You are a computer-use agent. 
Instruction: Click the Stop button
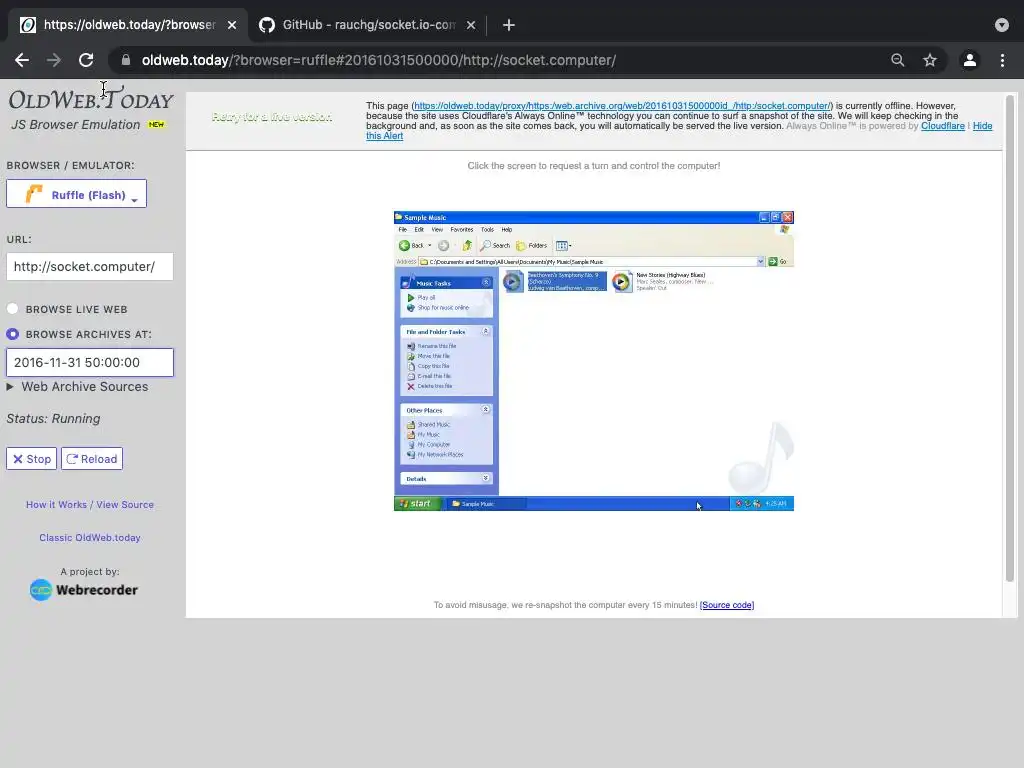(x=31, y=458)
